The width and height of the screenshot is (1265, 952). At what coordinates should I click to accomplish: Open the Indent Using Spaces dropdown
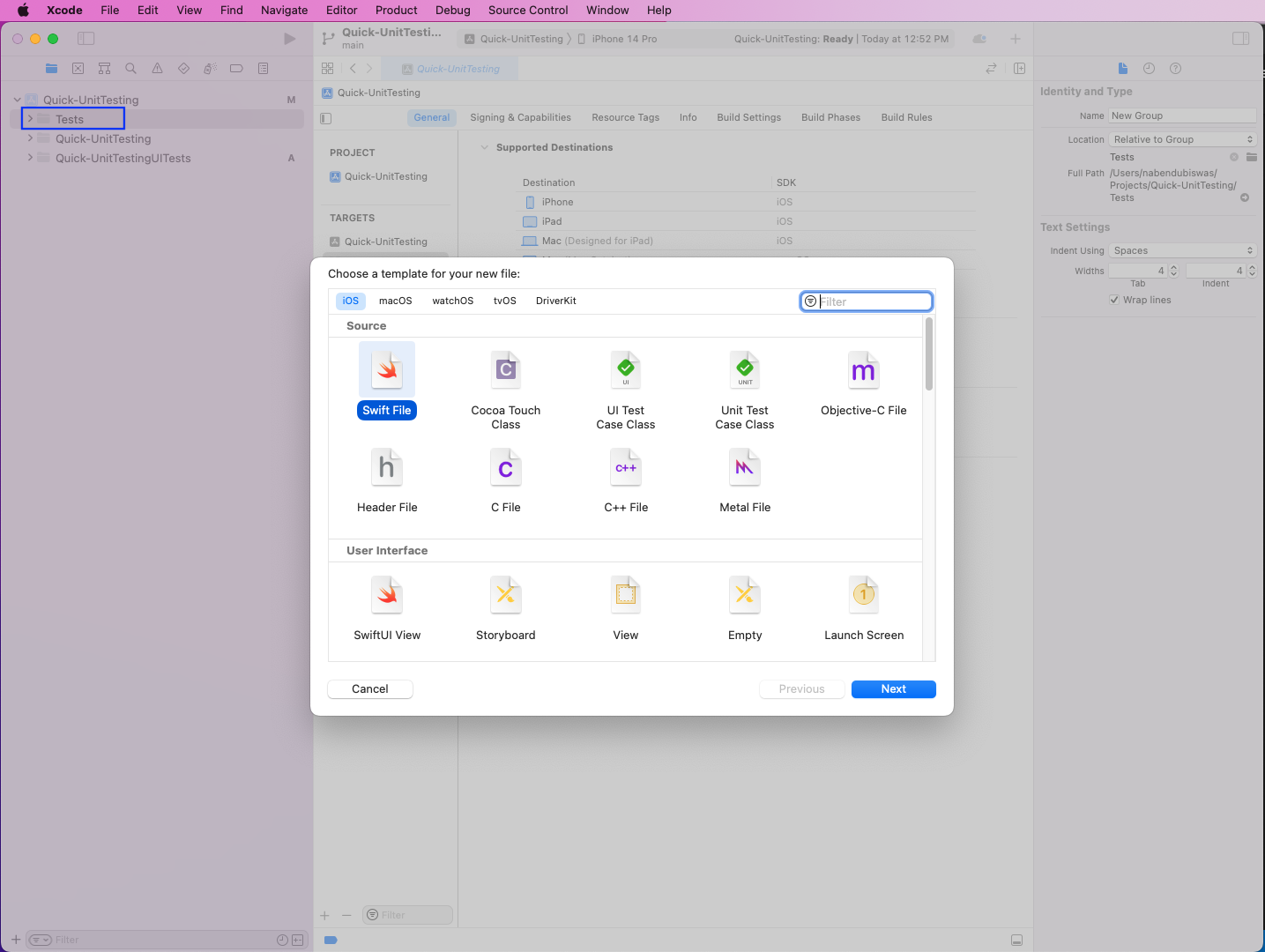[1182, 250]
